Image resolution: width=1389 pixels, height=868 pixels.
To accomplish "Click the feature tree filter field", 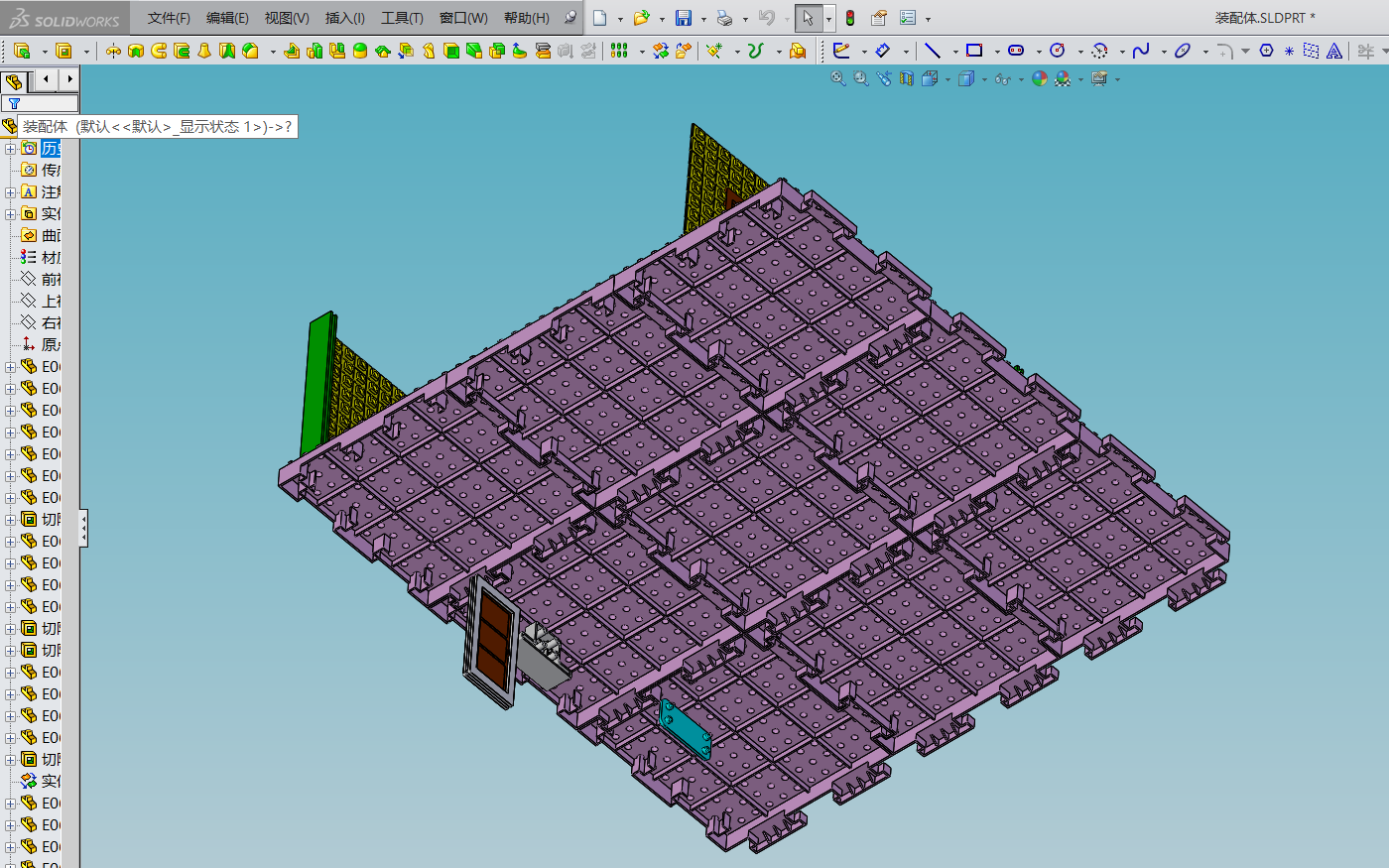I will (40, 103).
